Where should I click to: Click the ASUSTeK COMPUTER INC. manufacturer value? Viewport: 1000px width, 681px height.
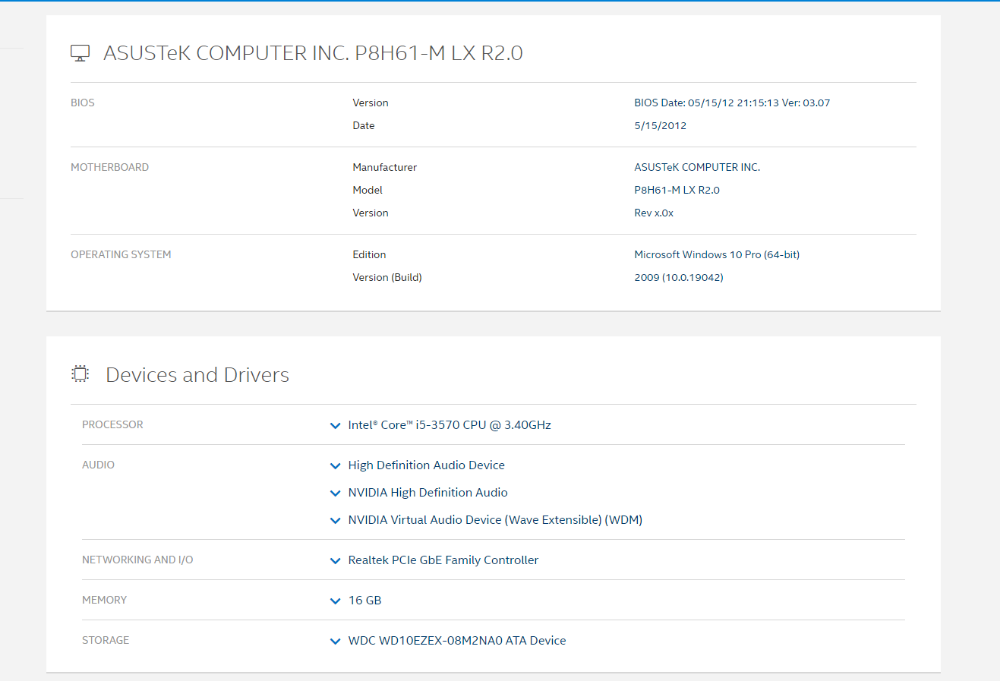(696, 167)
